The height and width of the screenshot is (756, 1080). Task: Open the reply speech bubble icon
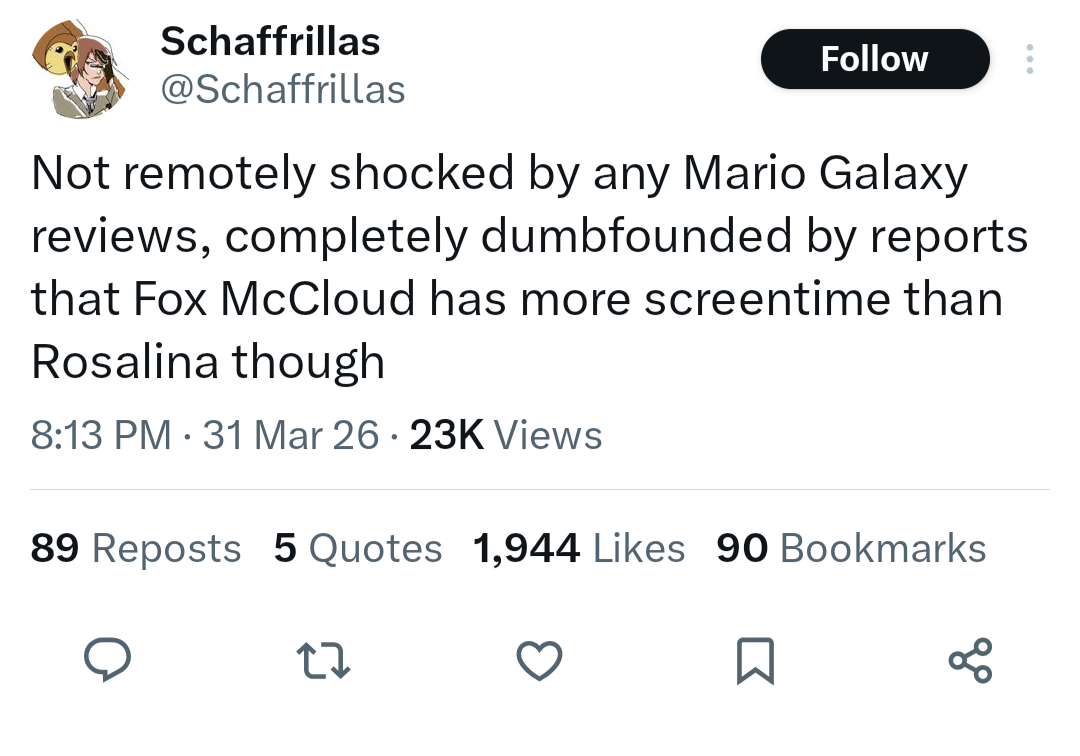[107, 660]
